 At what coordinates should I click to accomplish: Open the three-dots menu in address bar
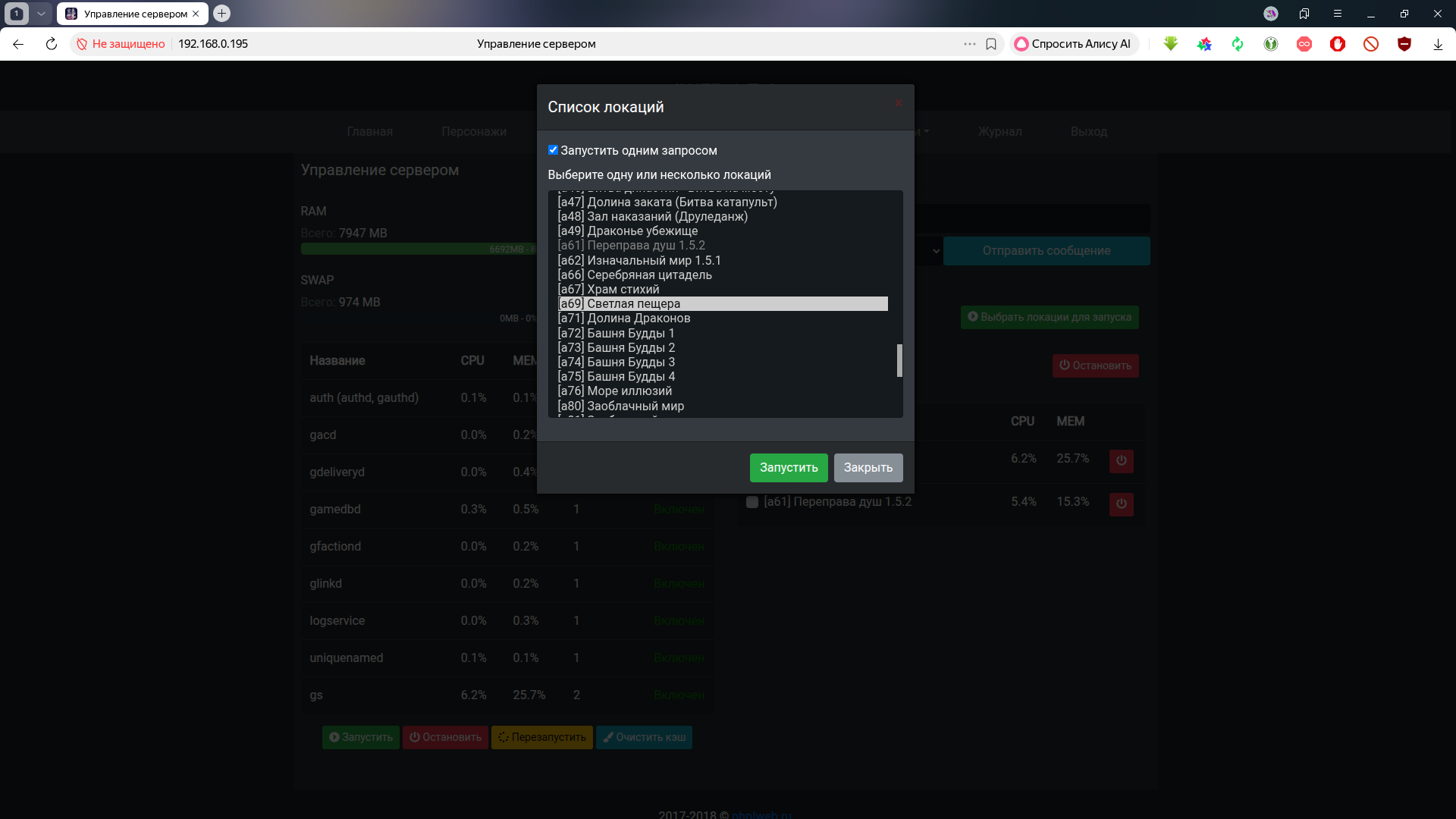pyautogui.click(x=969, y=44)
